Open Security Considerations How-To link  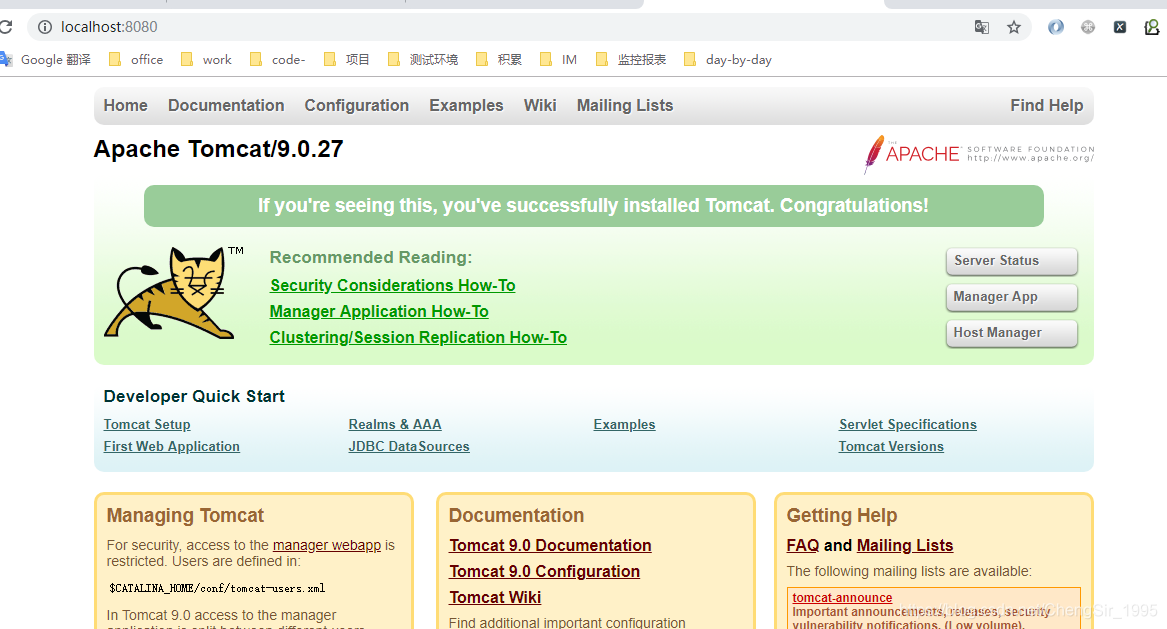392,286
